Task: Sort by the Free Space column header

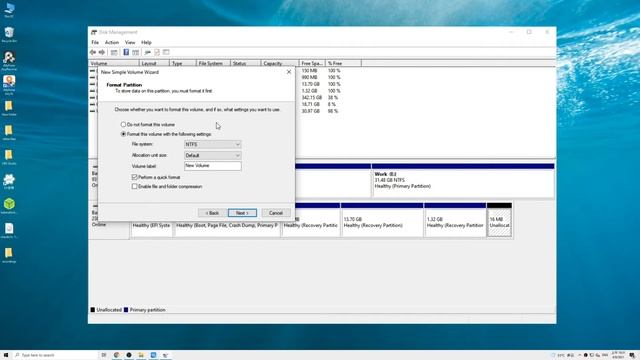Action: 312,63
